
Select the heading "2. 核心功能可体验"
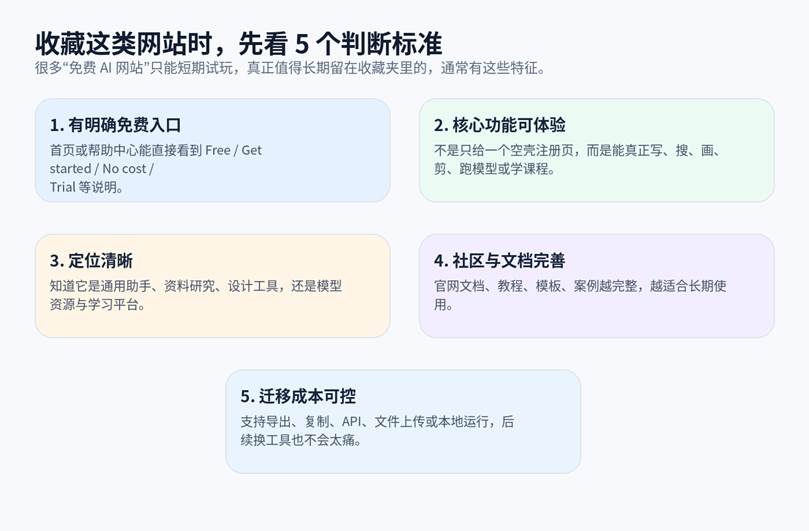(x=499, y=125)
